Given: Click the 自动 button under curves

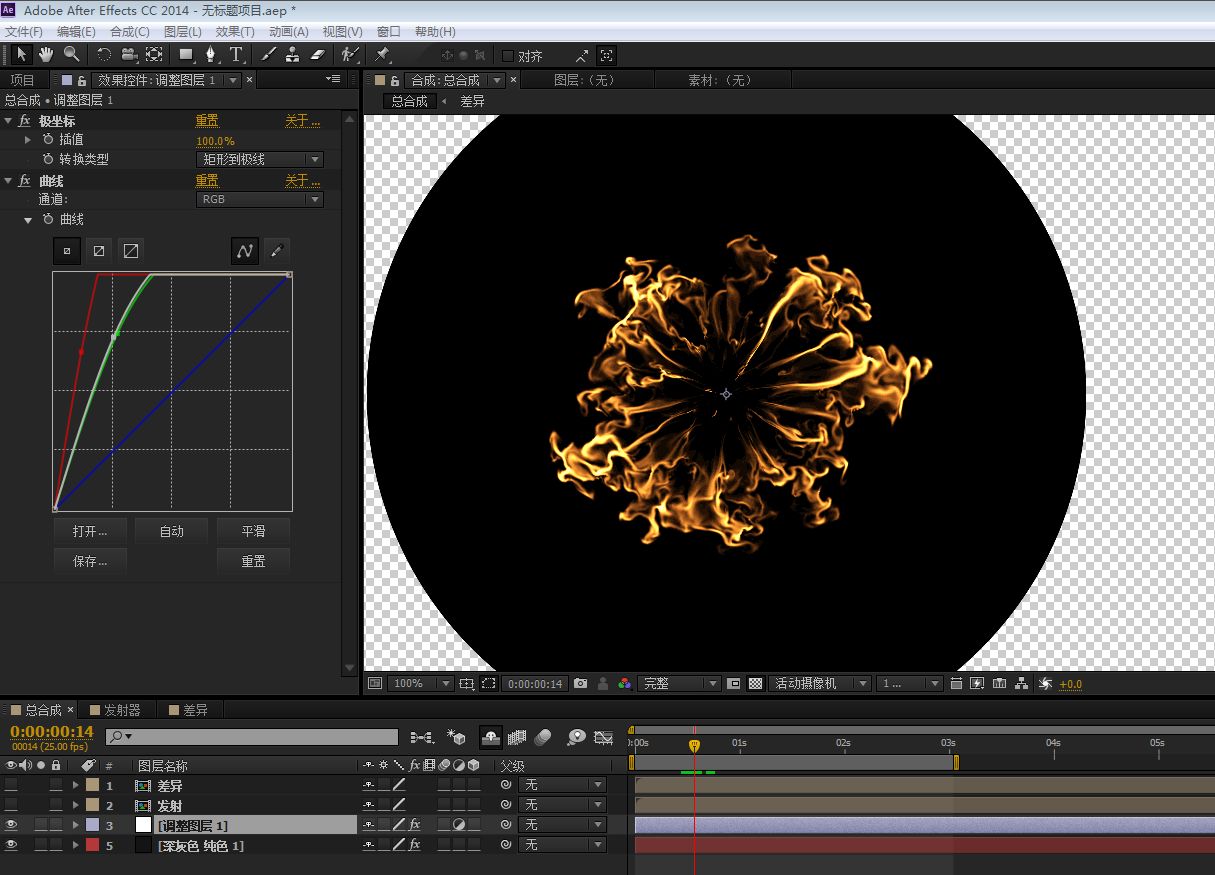Looking at the screenshot, I should pyautogui.click(x=172, y=531).
